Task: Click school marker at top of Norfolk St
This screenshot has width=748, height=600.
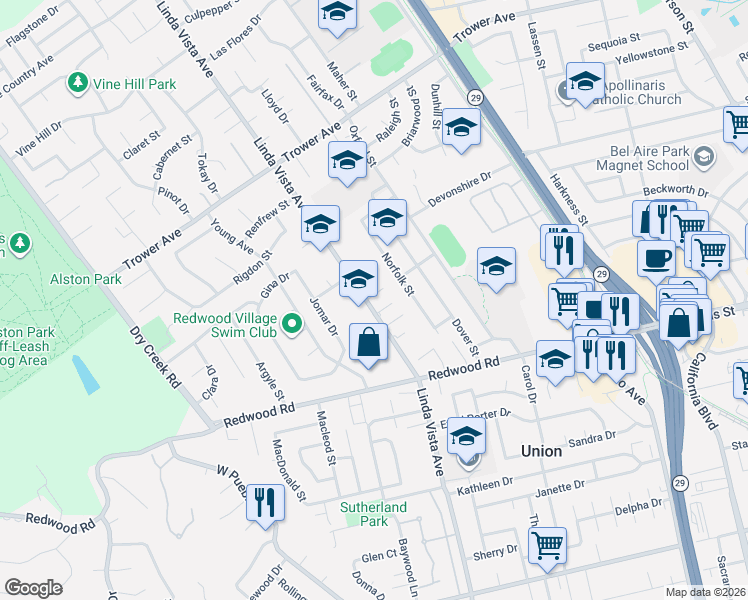Action: [x=387, y=219]
